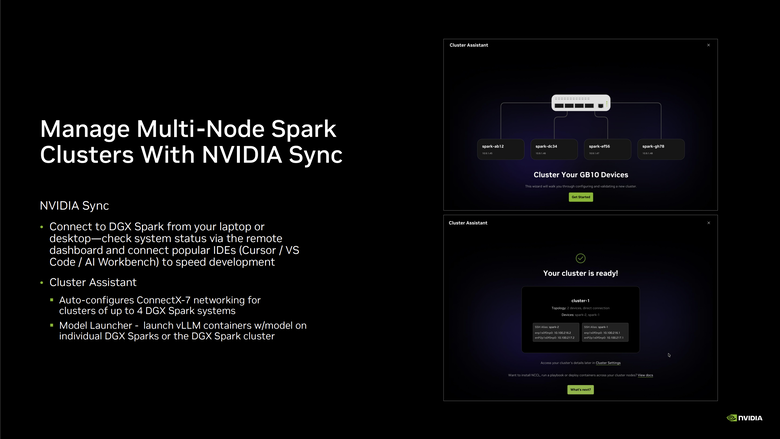Open the Cluster Settings link
This screenshot has height=439, width=780.
pos(608,363)
